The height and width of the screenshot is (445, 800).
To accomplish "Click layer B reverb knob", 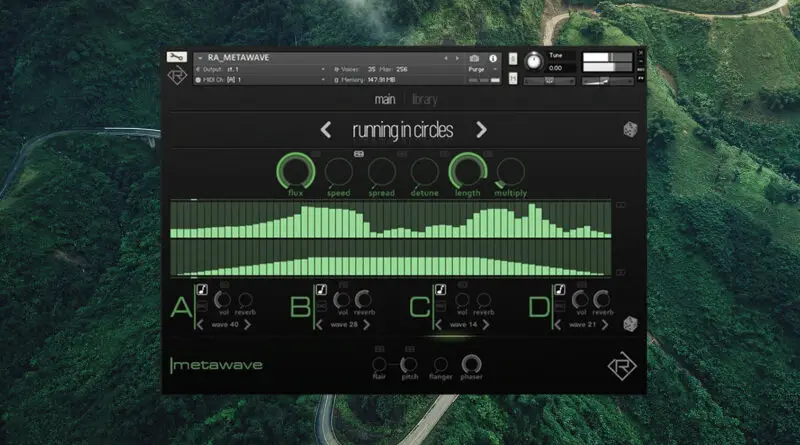I will click(x=364, y=299).
